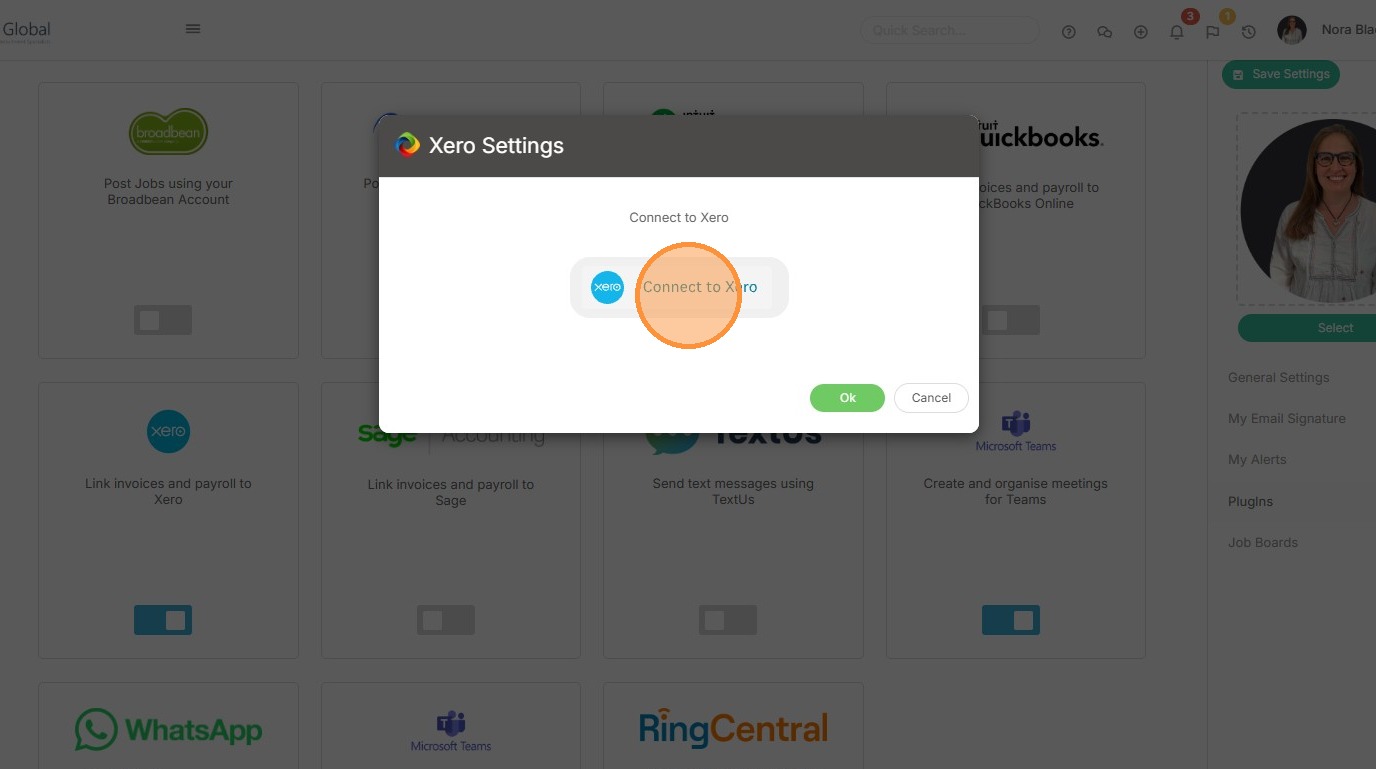
Task: Click the Connect to Xero button
Action: click(679, 287)
